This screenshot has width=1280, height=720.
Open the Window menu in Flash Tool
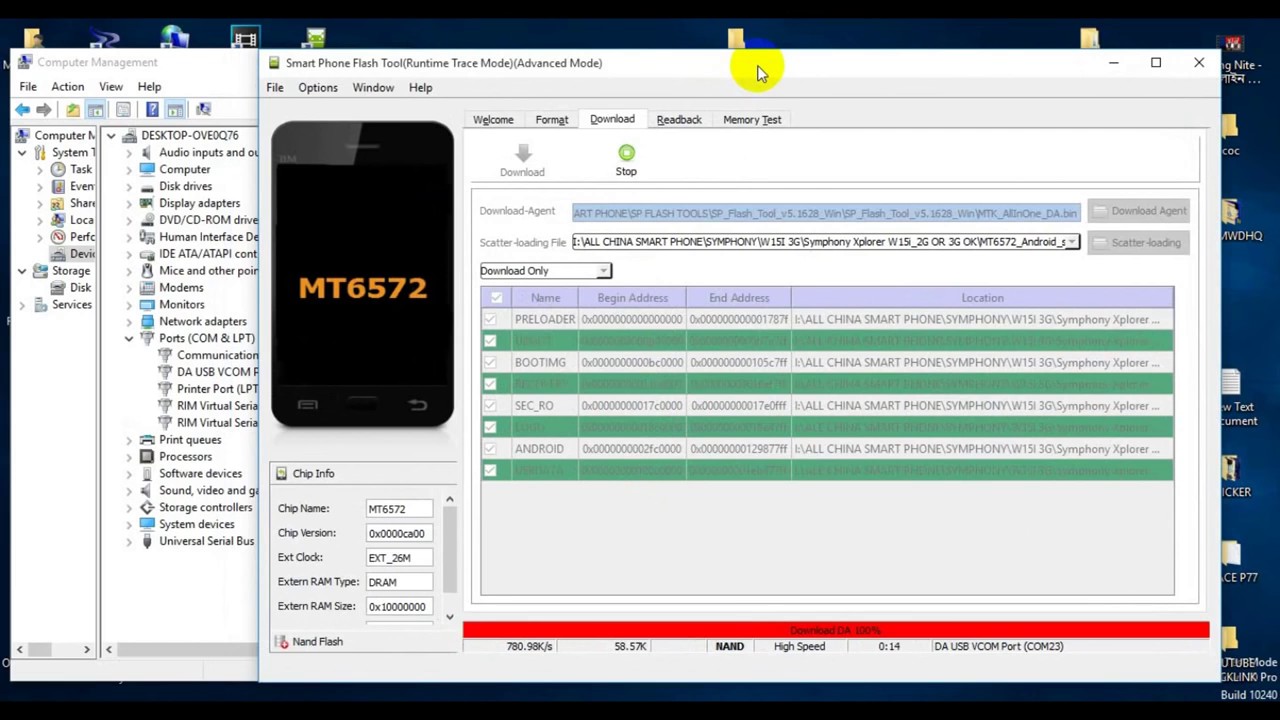373,87
